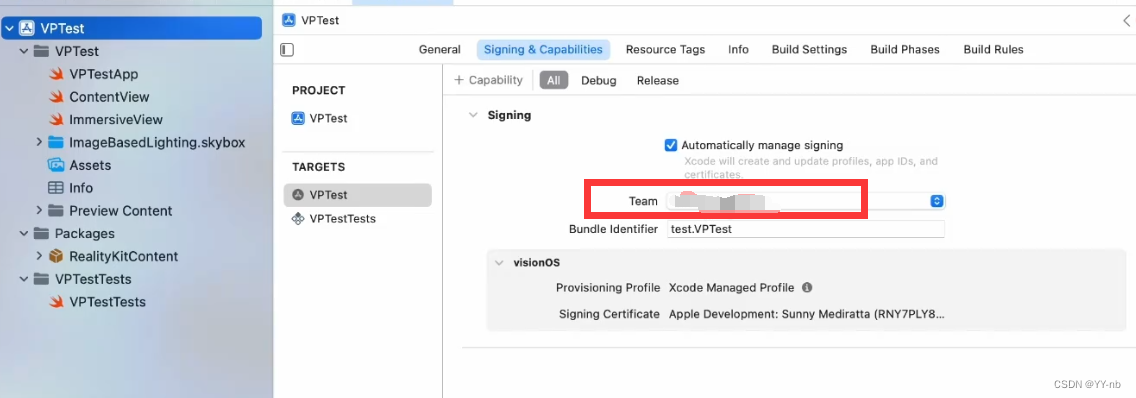
Task: Expand the Preview Content folder
Action: [x=39, y=210]
